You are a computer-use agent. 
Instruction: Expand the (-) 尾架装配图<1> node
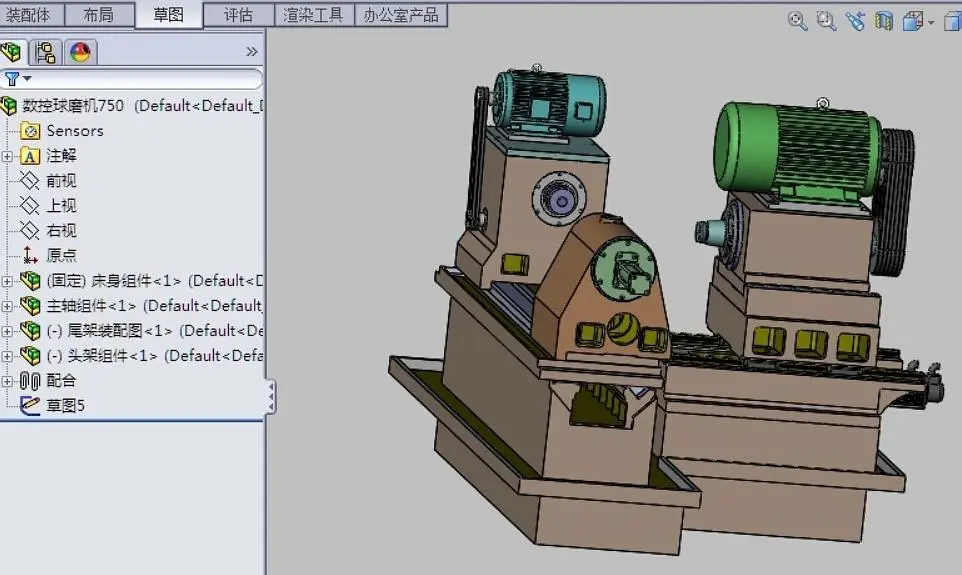(7, 331)
